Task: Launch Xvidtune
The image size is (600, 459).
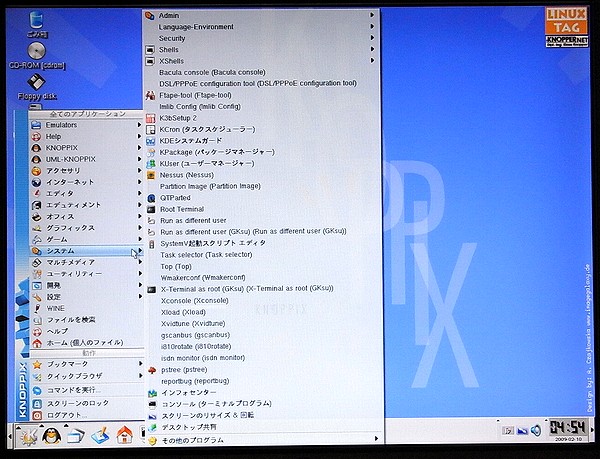Action: click(193, 324)
